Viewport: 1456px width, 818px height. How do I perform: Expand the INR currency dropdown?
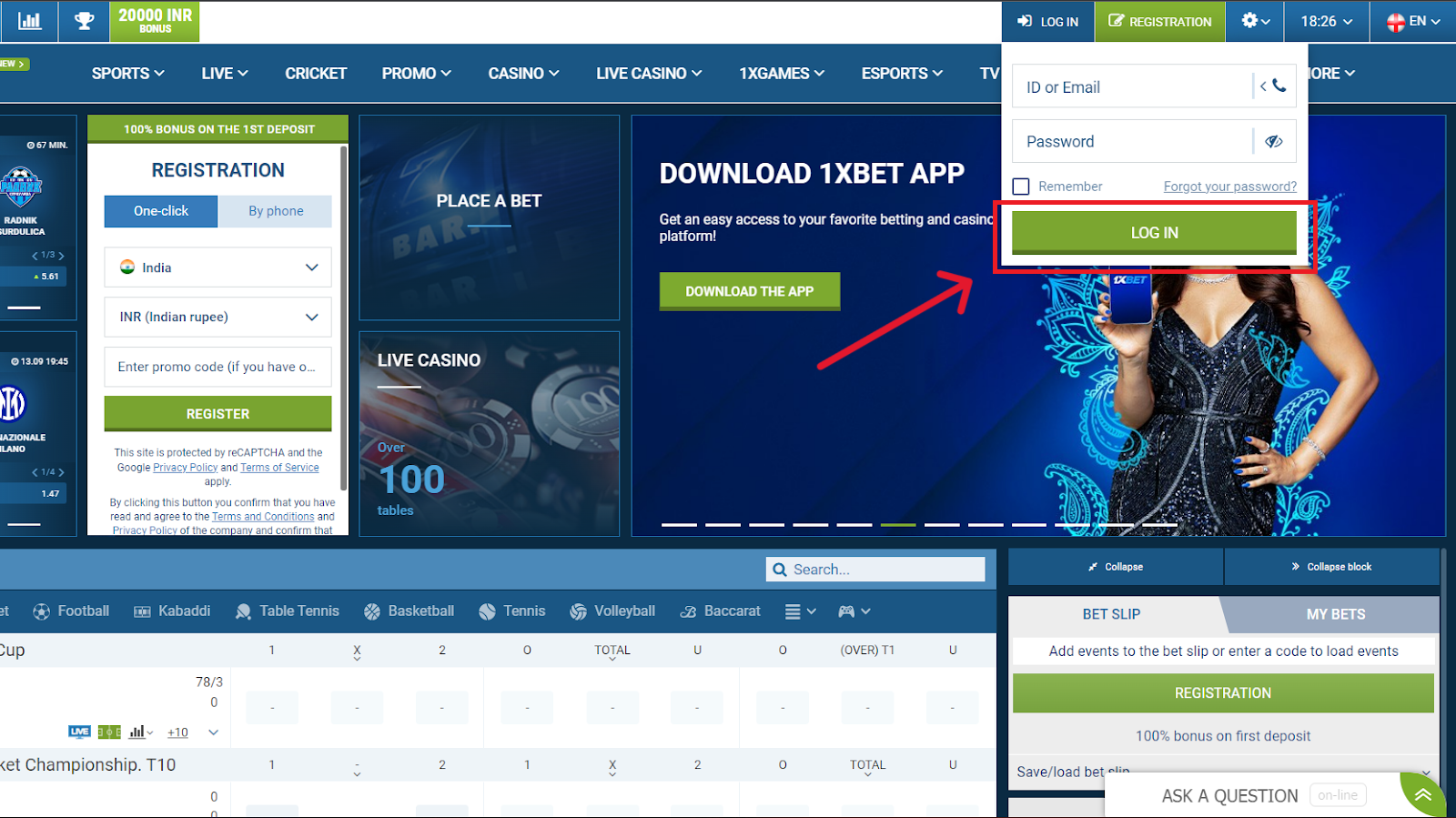(x=217, y=317)
